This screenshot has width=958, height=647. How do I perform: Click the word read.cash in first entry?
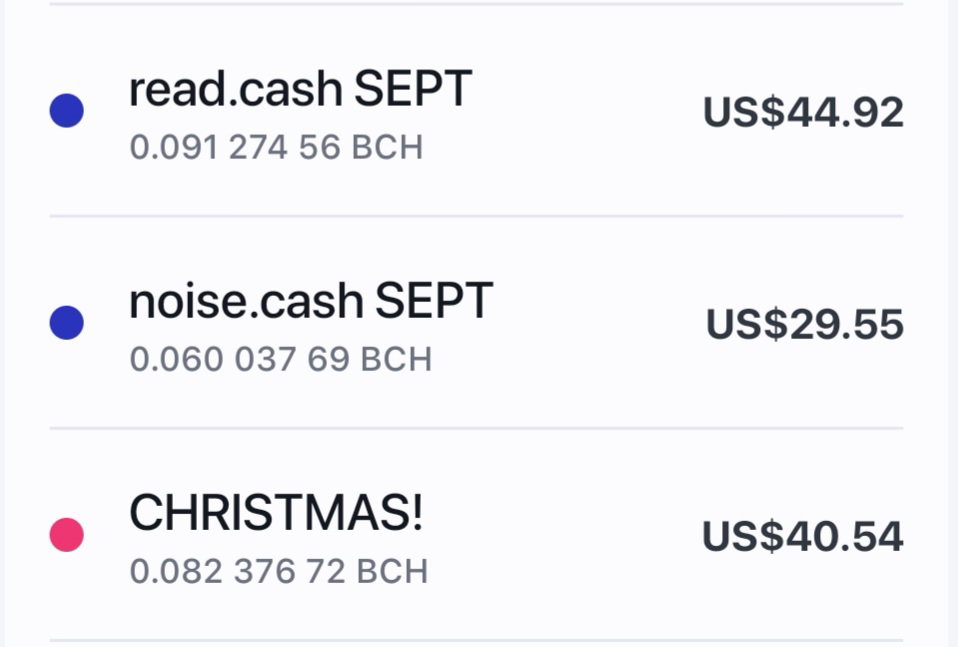[236, 89]
